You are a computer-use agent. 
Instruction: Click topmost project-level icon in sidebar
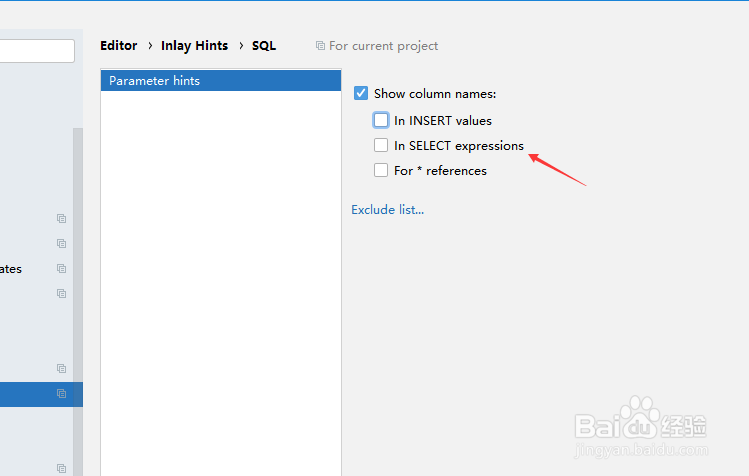(61, 218)
